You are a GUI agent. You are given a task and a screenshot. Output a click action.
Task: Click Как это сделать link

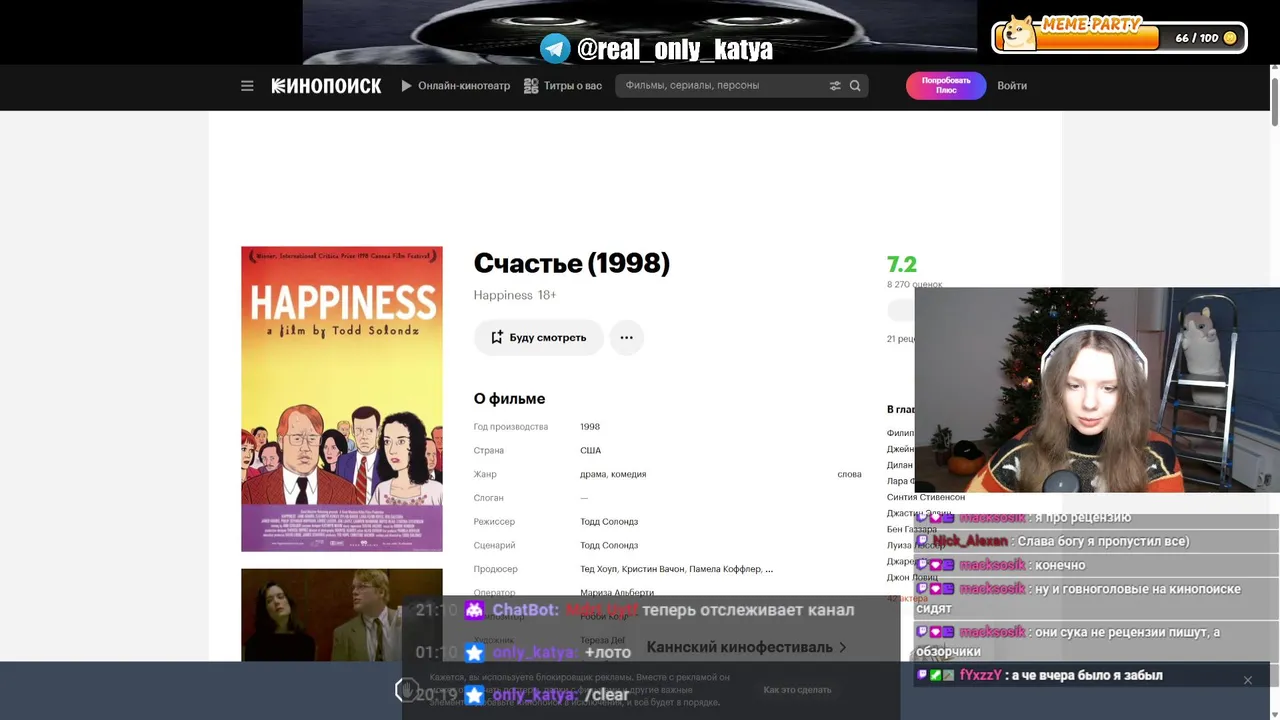coord(797,689)
